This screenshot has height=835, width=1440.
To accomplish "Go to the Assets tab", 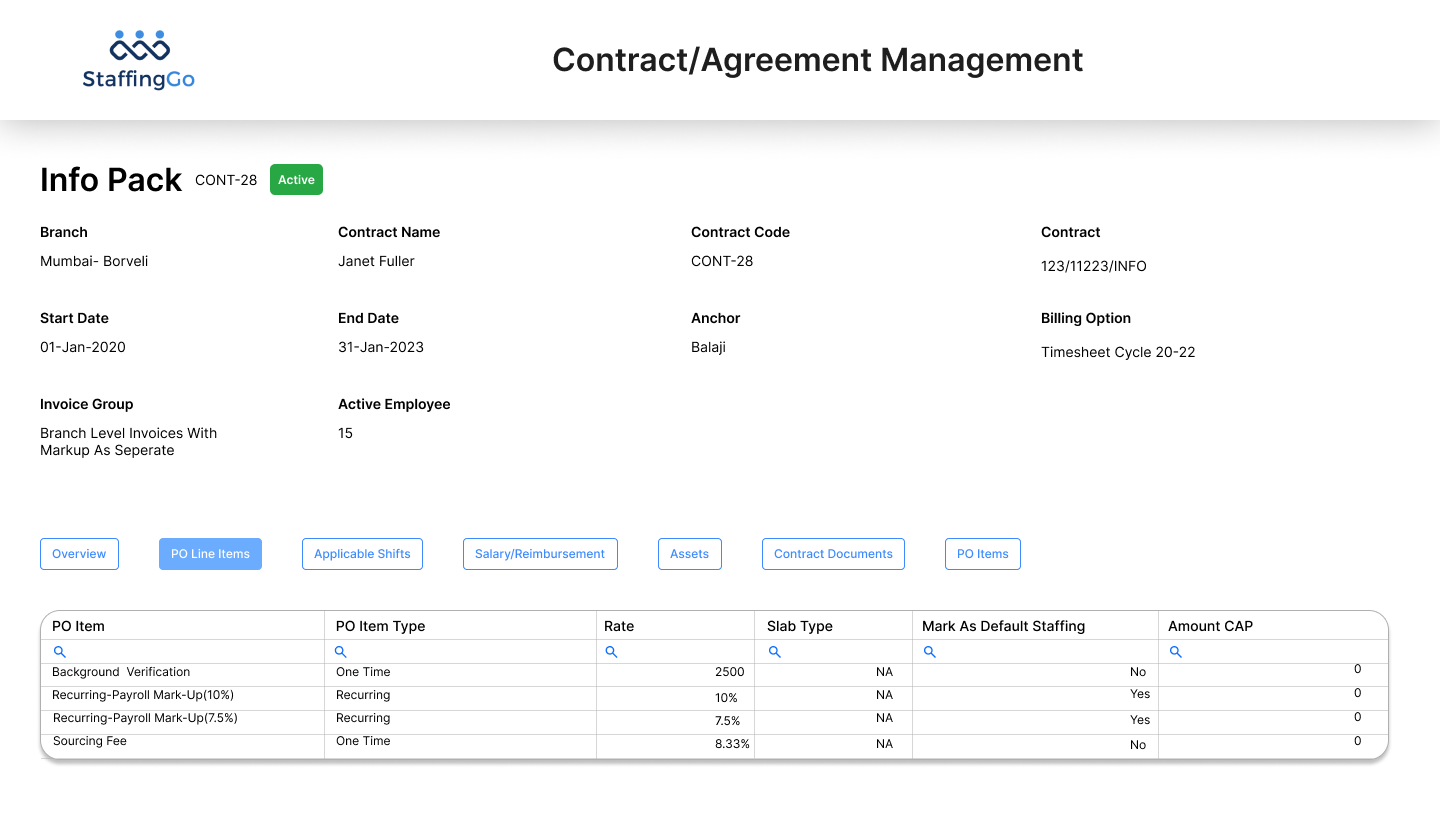I will click(689, 554).
